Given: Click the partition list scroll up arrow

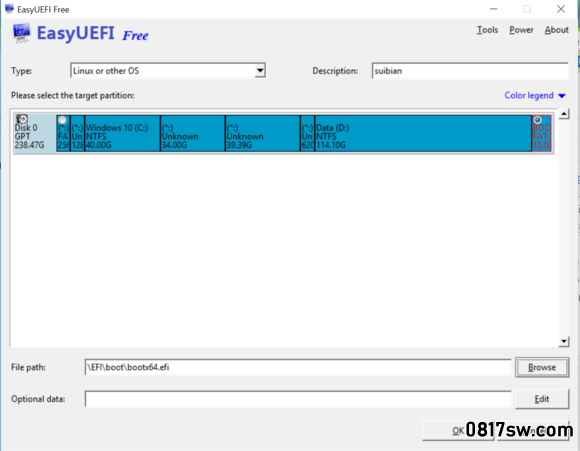Looking at the screenshot, I should pyautogui.click(x=563, y=114).
